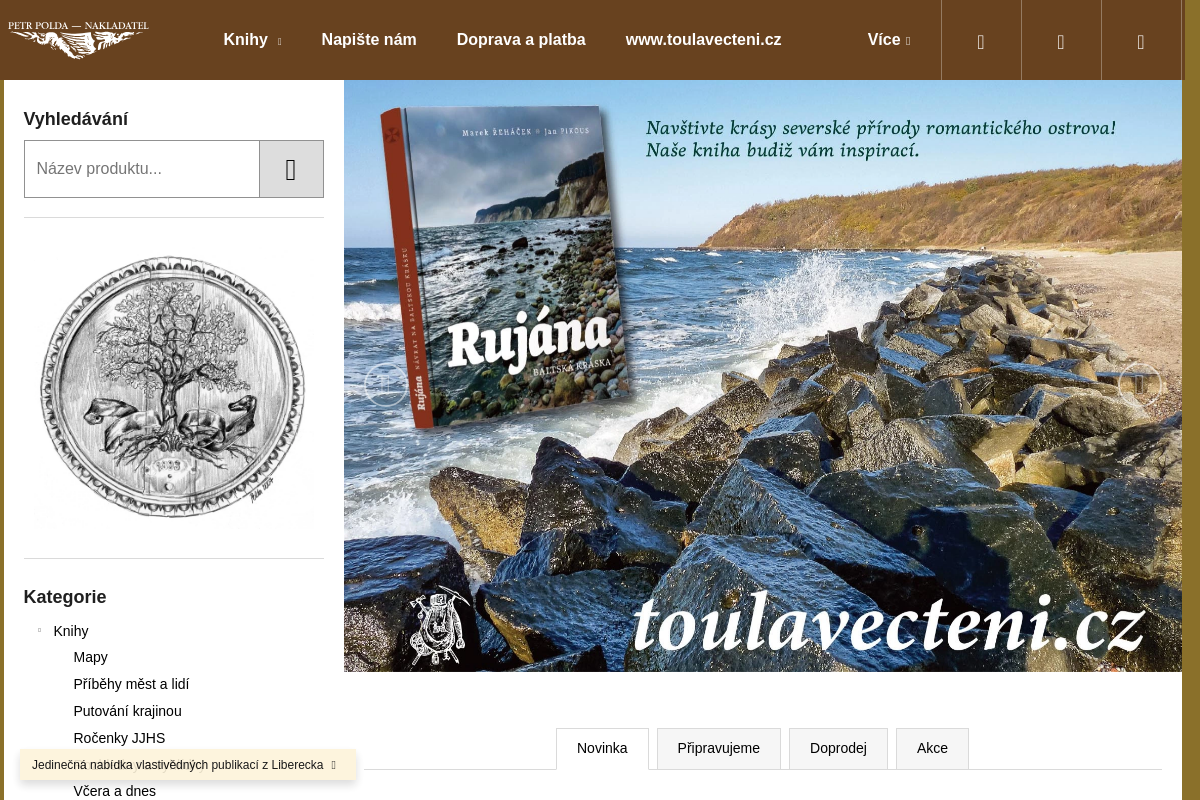This screenshot has height=800, width=1200.
Task: Click the Jedinečná nabídka vlastivědných publikací text
Action: (178, 765)
